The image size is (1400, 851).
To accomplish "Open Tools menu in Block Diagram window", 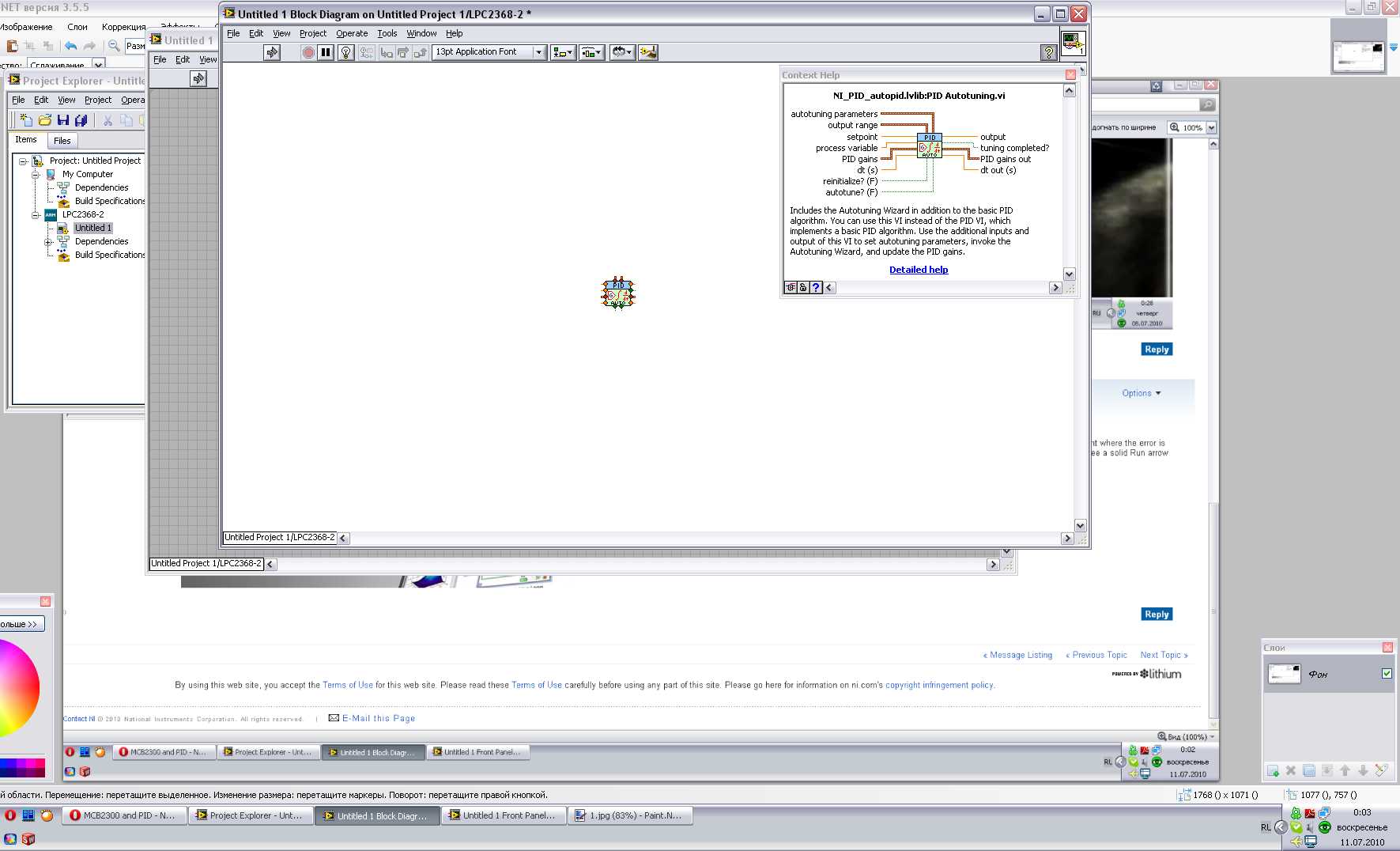I will point(387,33).
